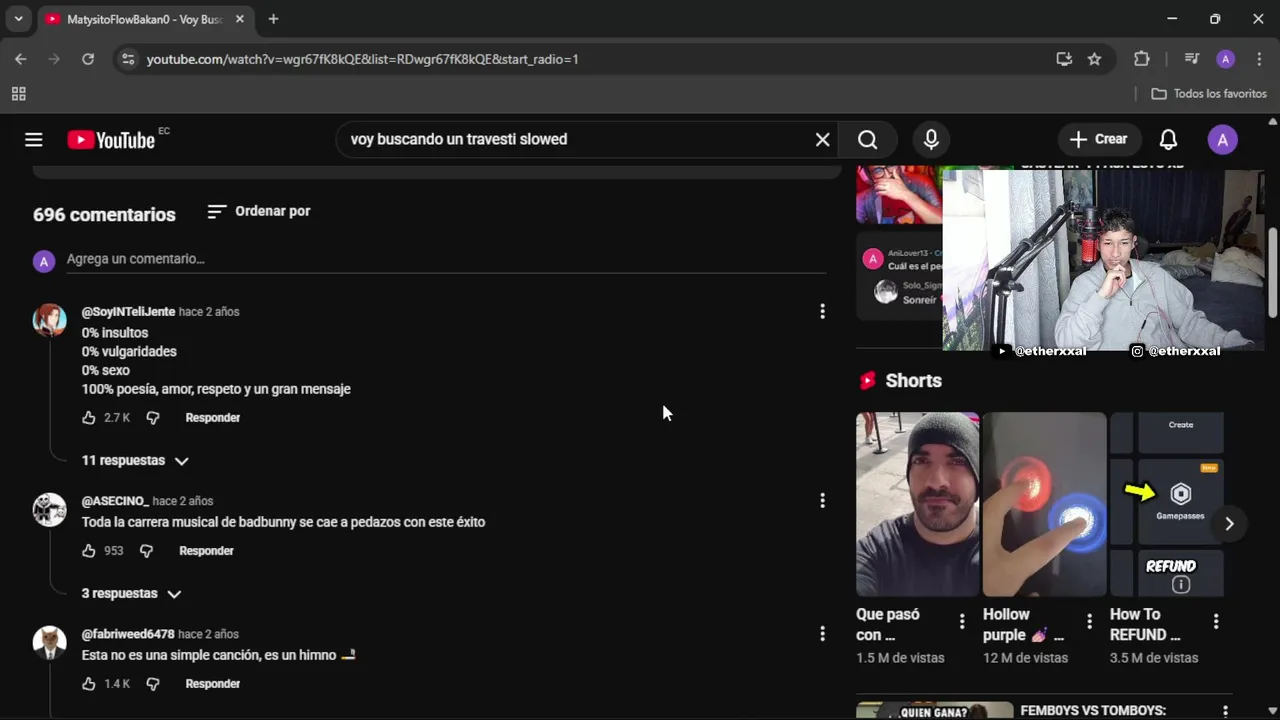The image size is (1280, 720).
Task: Click the install app icon in address bar
Action: [x=1064, y=59]
